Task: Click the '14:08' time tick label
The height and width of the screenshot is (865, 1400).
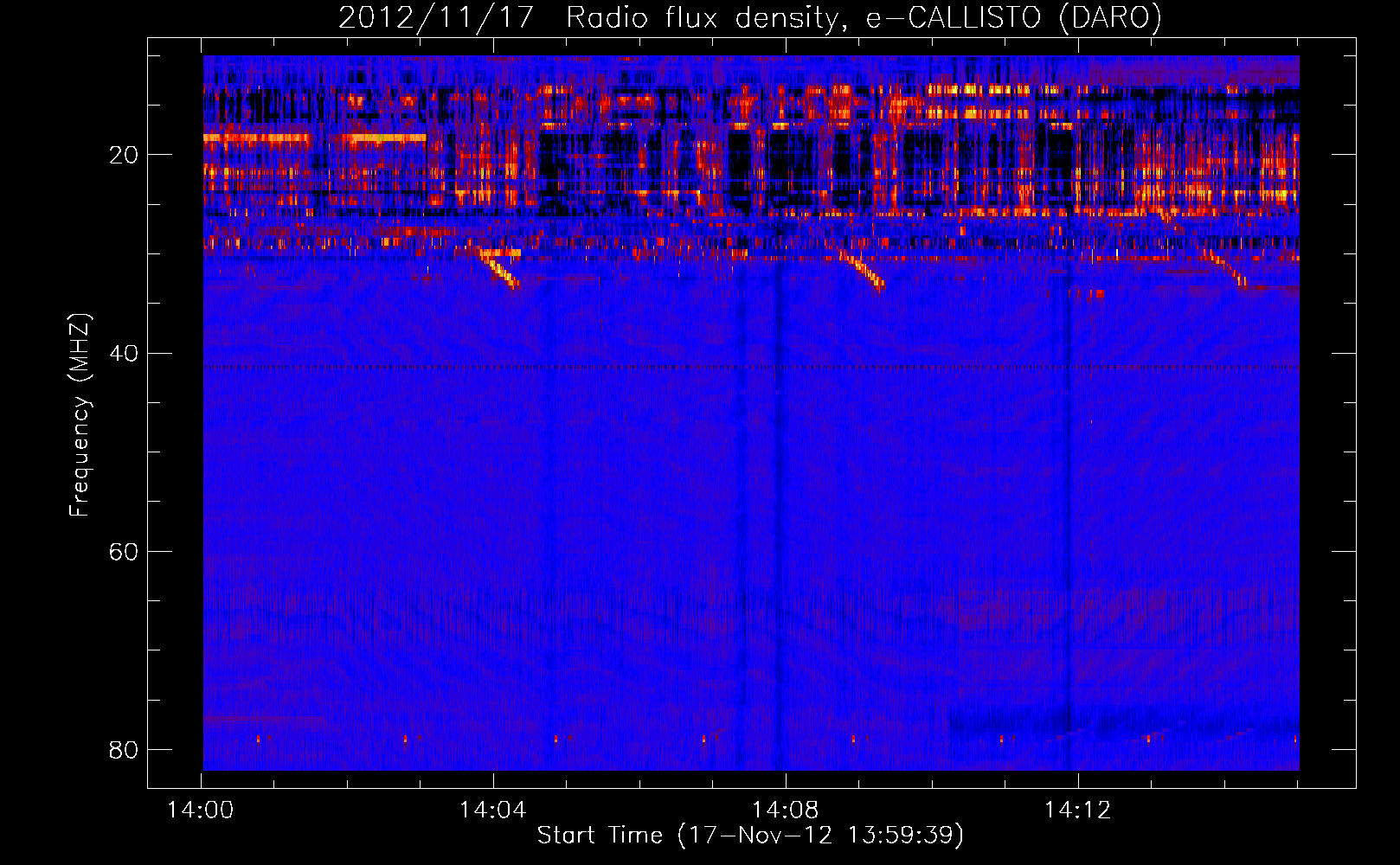Action: [786, 811]
